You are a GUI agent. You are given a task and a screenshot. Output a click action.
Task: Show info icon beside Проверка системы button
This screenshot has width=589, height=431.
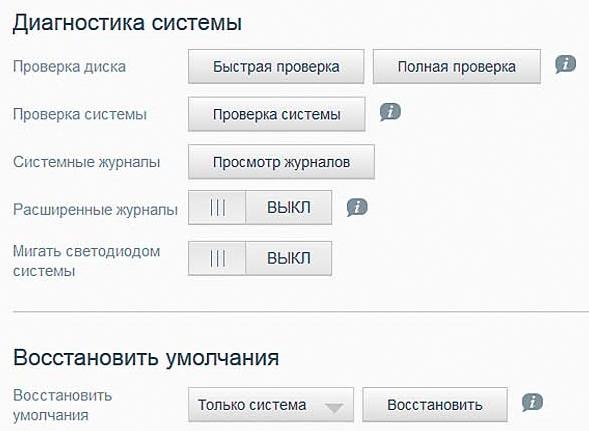390,112
